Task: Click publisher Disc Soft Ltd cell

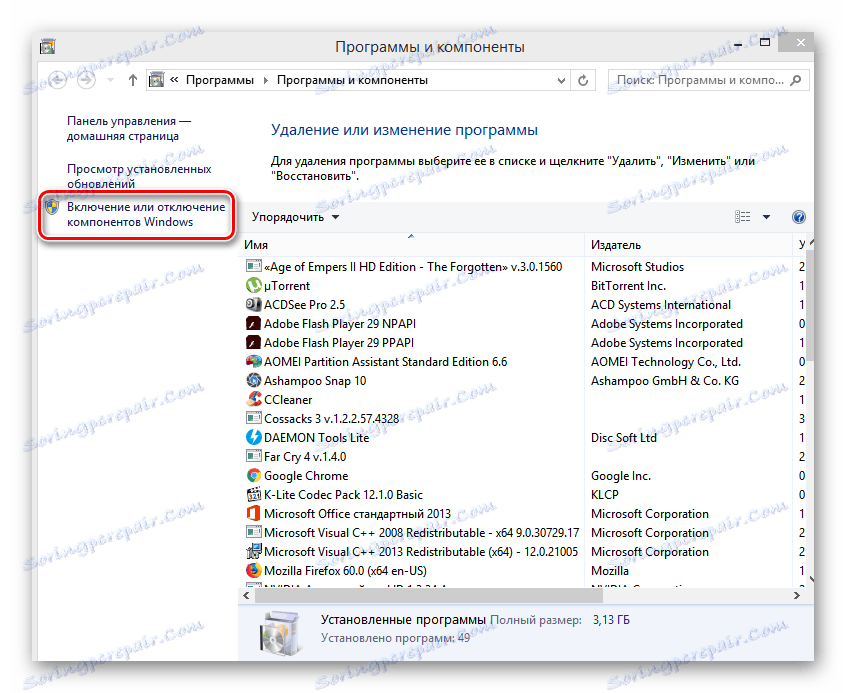Action: pyautogui.click(x=624, y=437)
